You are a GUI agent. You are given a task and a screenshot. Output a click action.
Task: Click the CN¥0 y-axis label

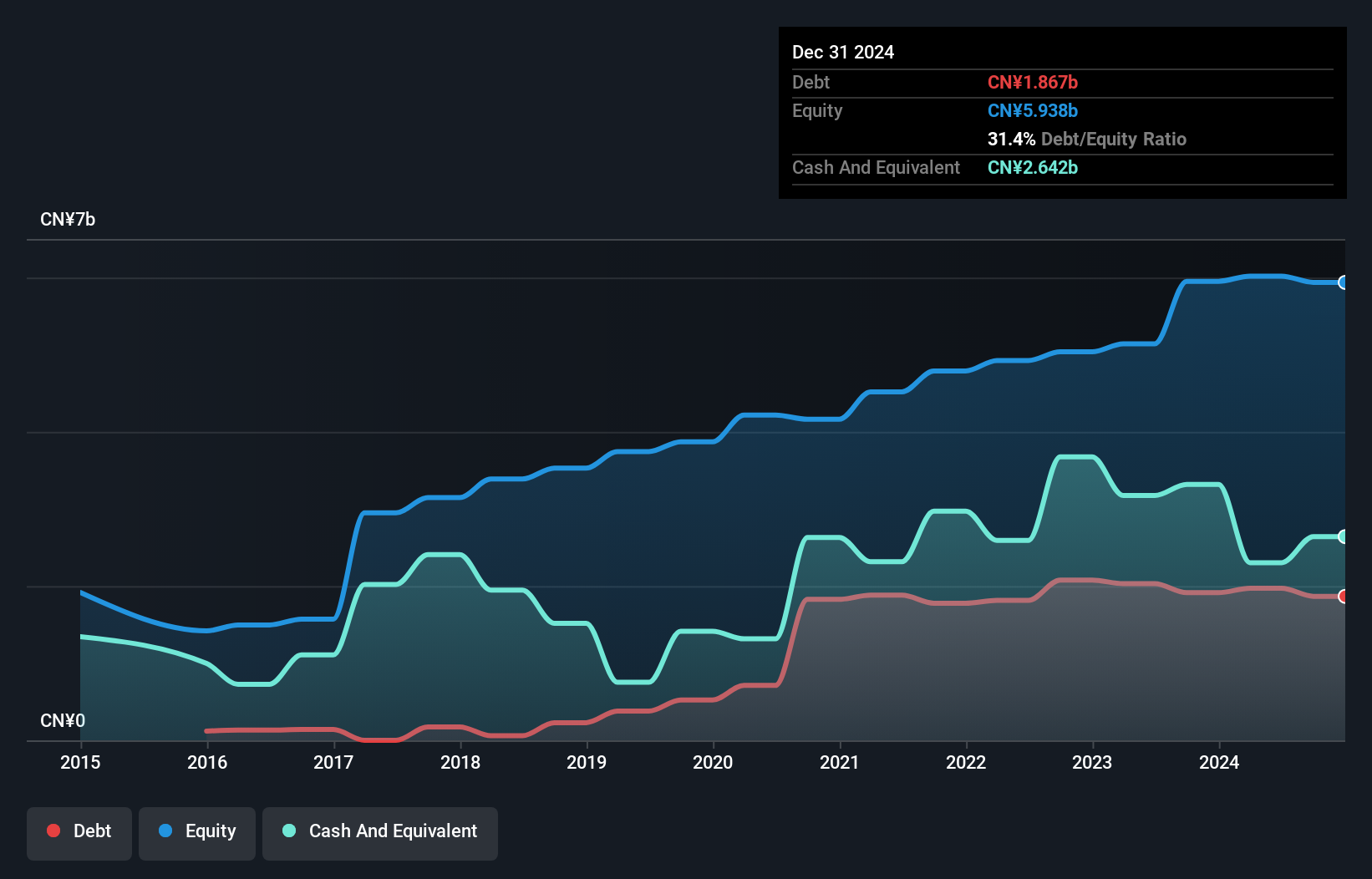63,720
